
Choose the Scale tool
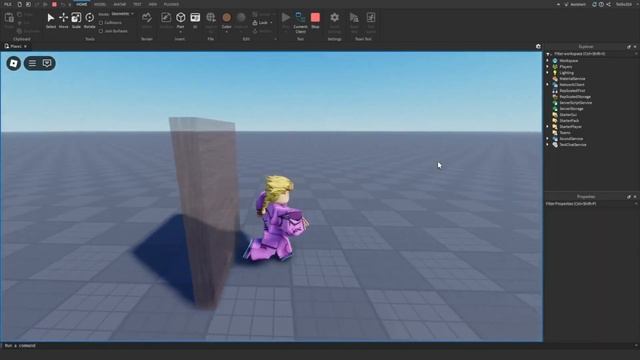76,20
